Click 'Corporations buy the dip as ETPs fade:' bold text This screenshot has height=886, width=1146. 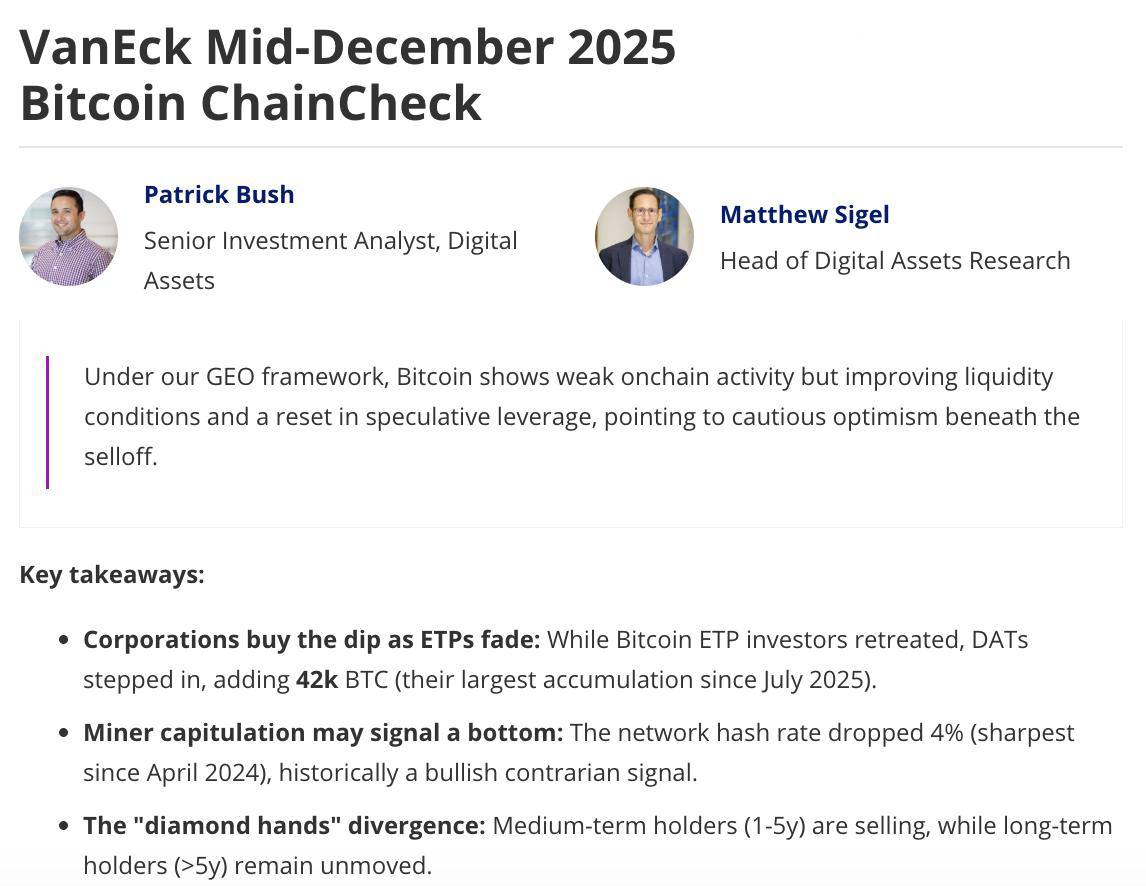[x=311, y=639]
